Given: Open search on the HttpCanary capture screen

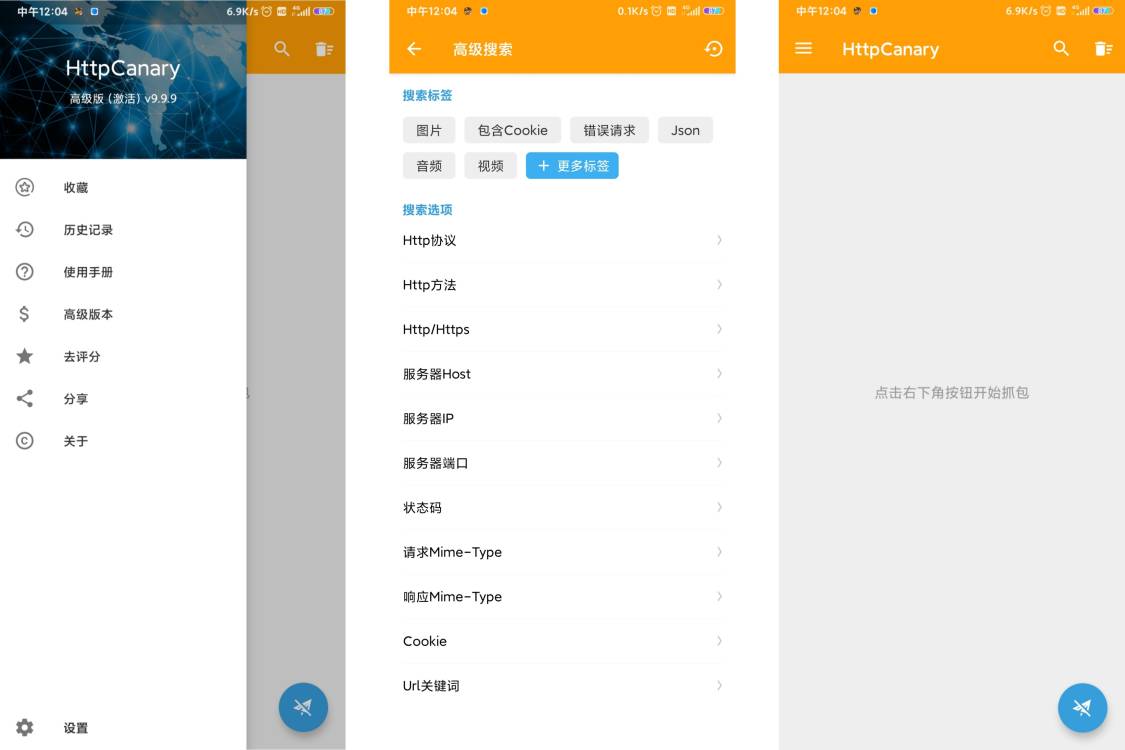Looking at the screenshot, I should pyautogui.click(x=1061, y=48).
